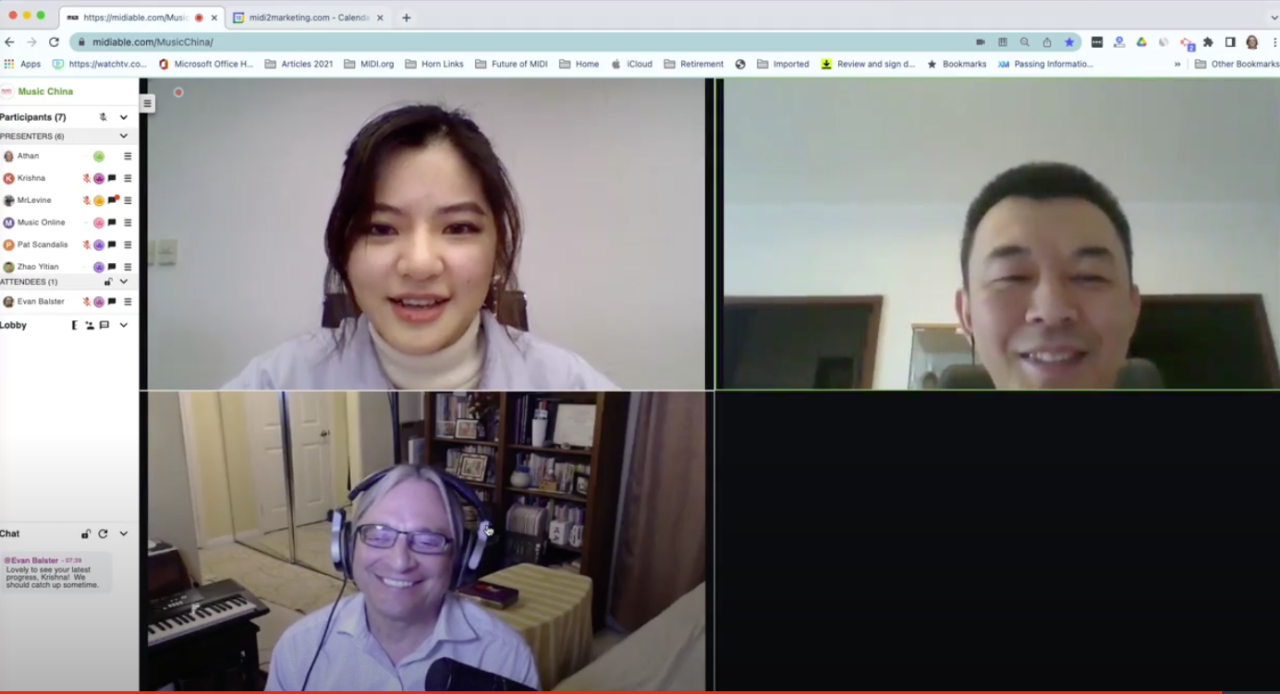Viewport: 1280px width, 694px height.
Task: Switch to the midi2marketing.com Calendar tab
Action: click(x=303, y=17)
